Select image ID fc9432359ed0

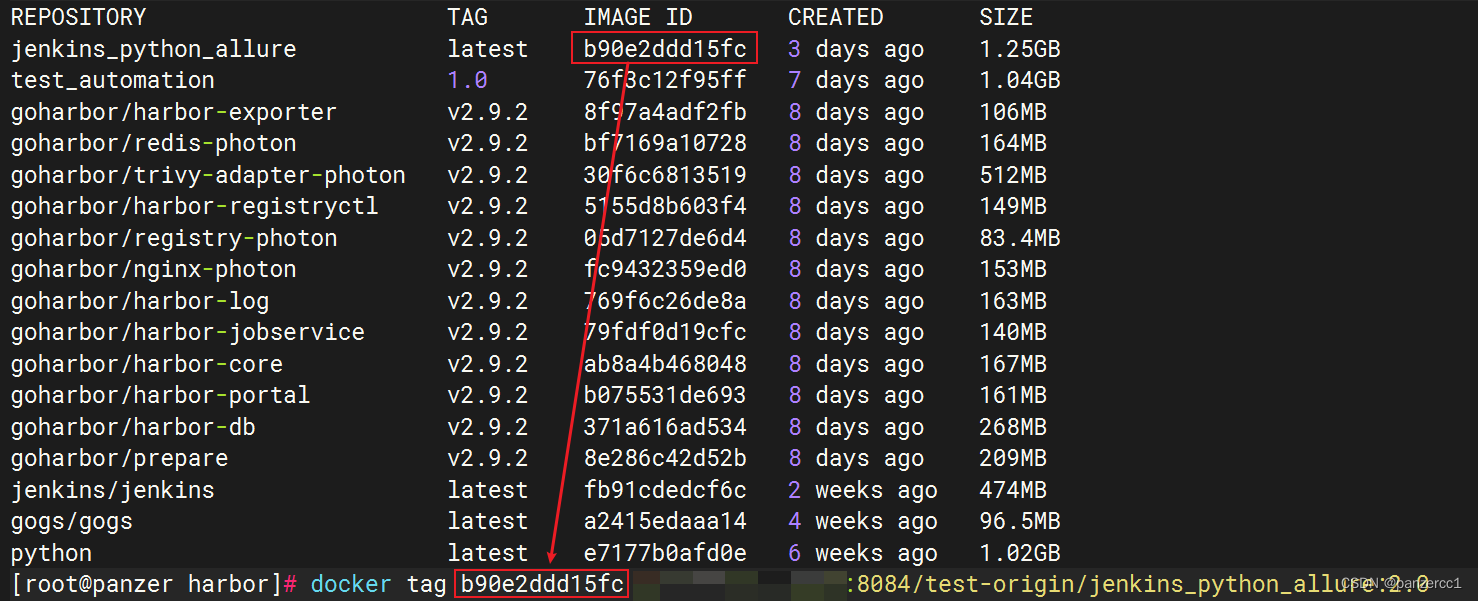coord(665,269)
